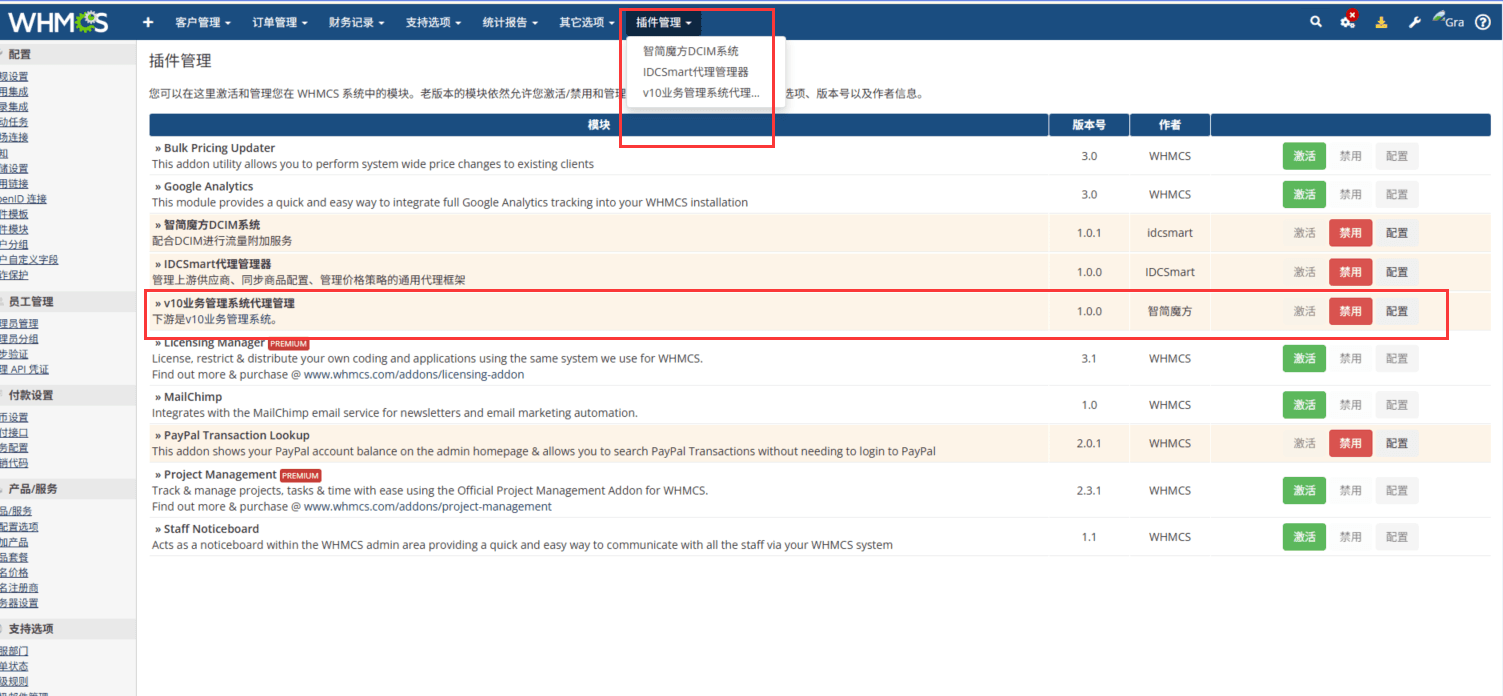Click the yellow download update icon
Viewport: 1503px width, 696px height.
pyautogui.click(x=1381, y=22)
